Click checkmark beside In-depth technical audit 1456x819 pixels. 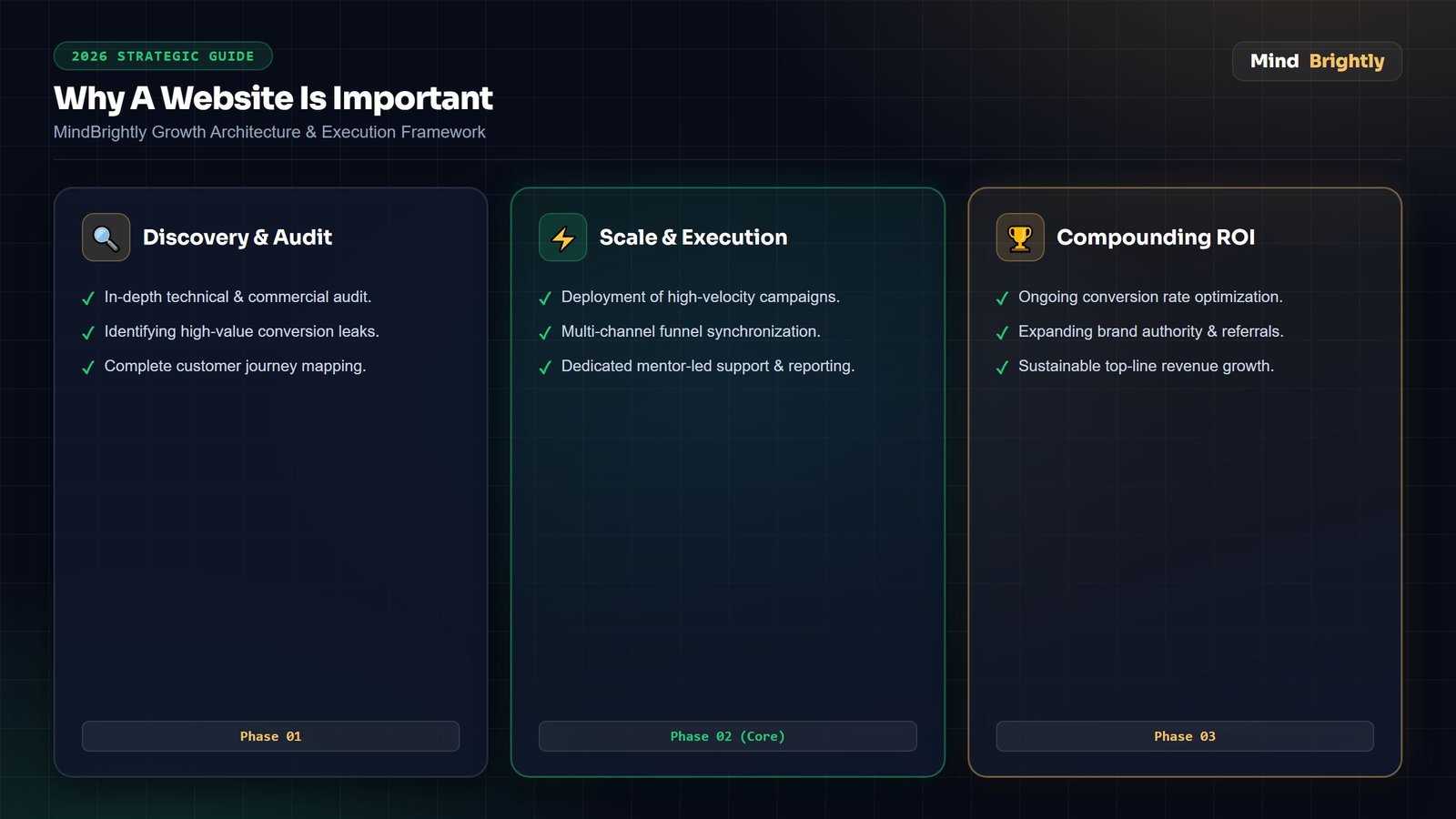(x=88, y=298)
